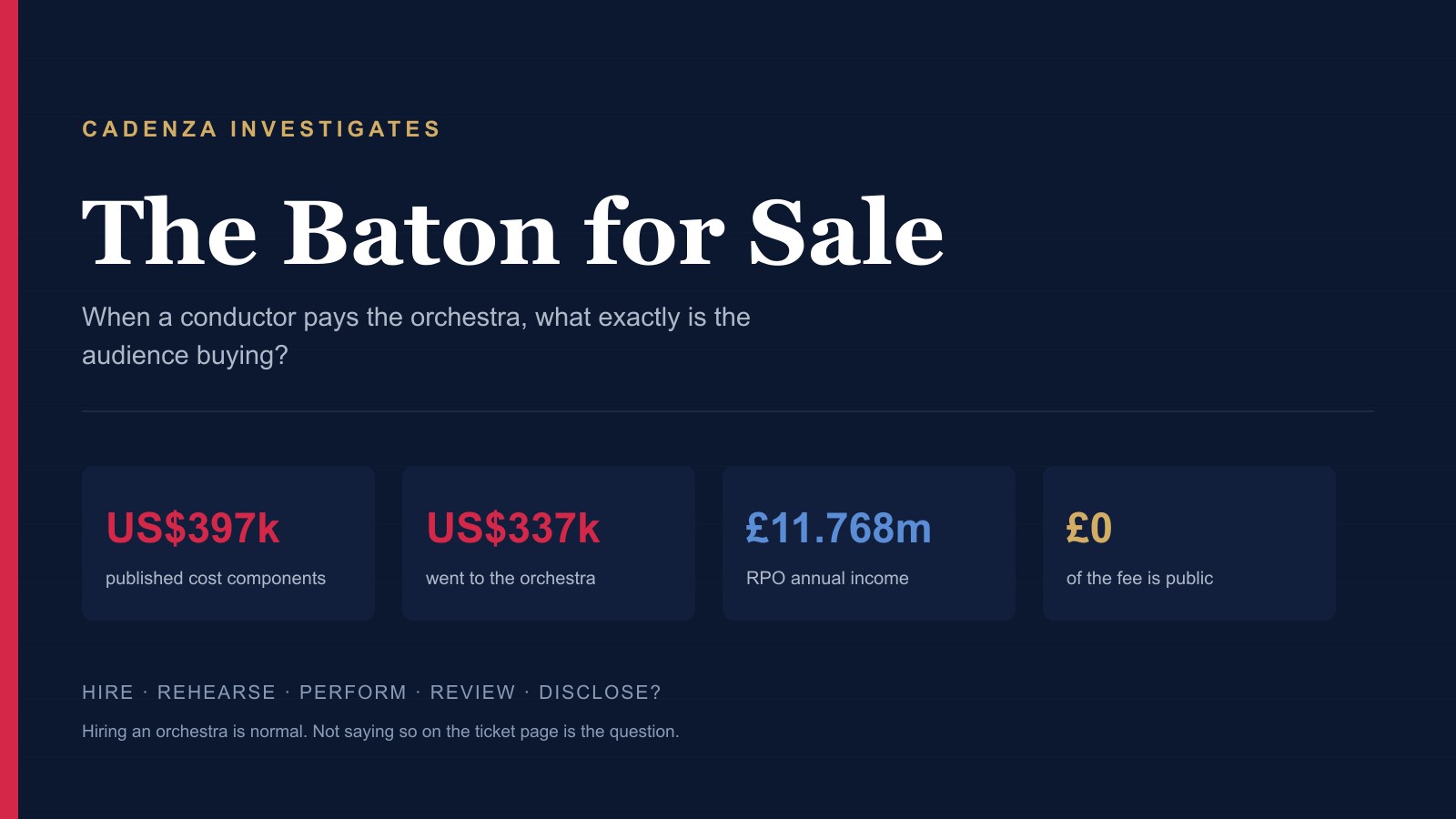Screen dimensions: 1456x819
Task: Select the headline The Baton for Sale
Action: click(x=513, y=233)
